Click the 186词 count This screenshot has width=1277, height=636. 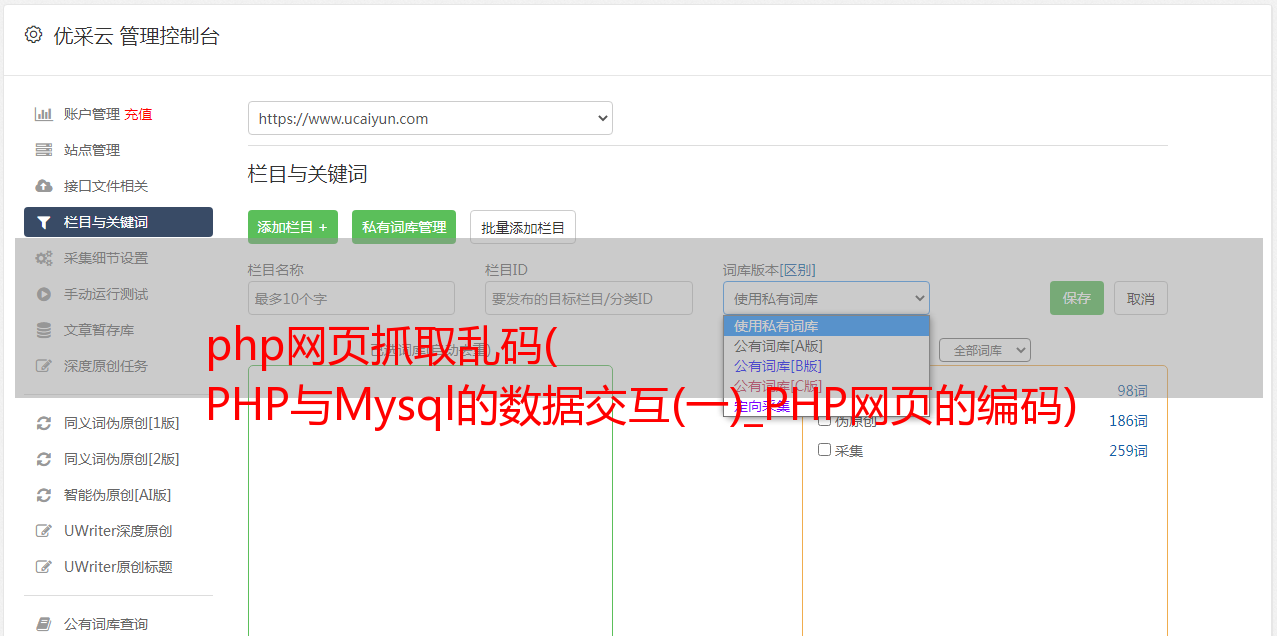pyautogui.click(x=1128, y=421)
